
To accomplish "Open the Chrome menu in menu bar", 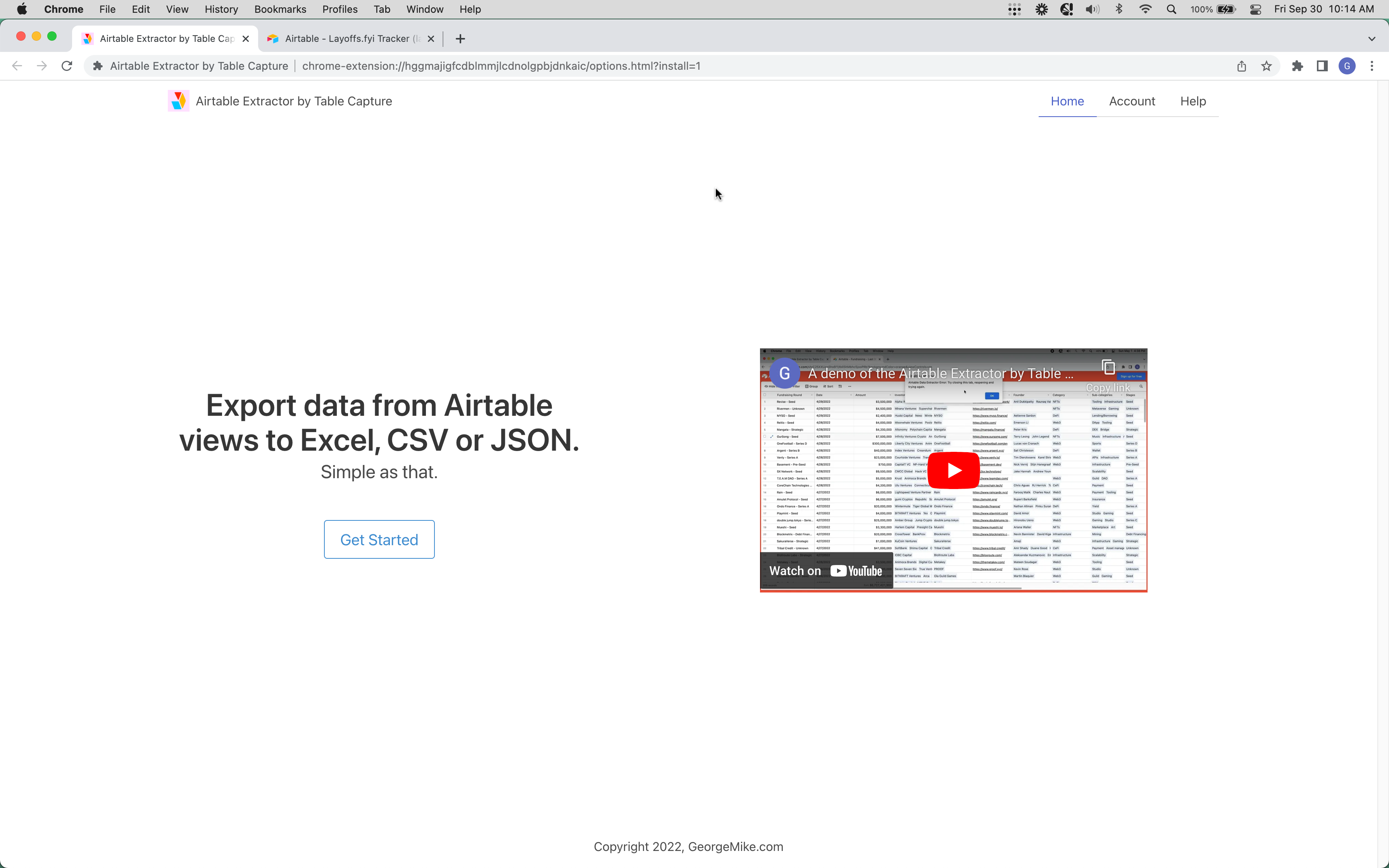I will [x=63, y=9].
